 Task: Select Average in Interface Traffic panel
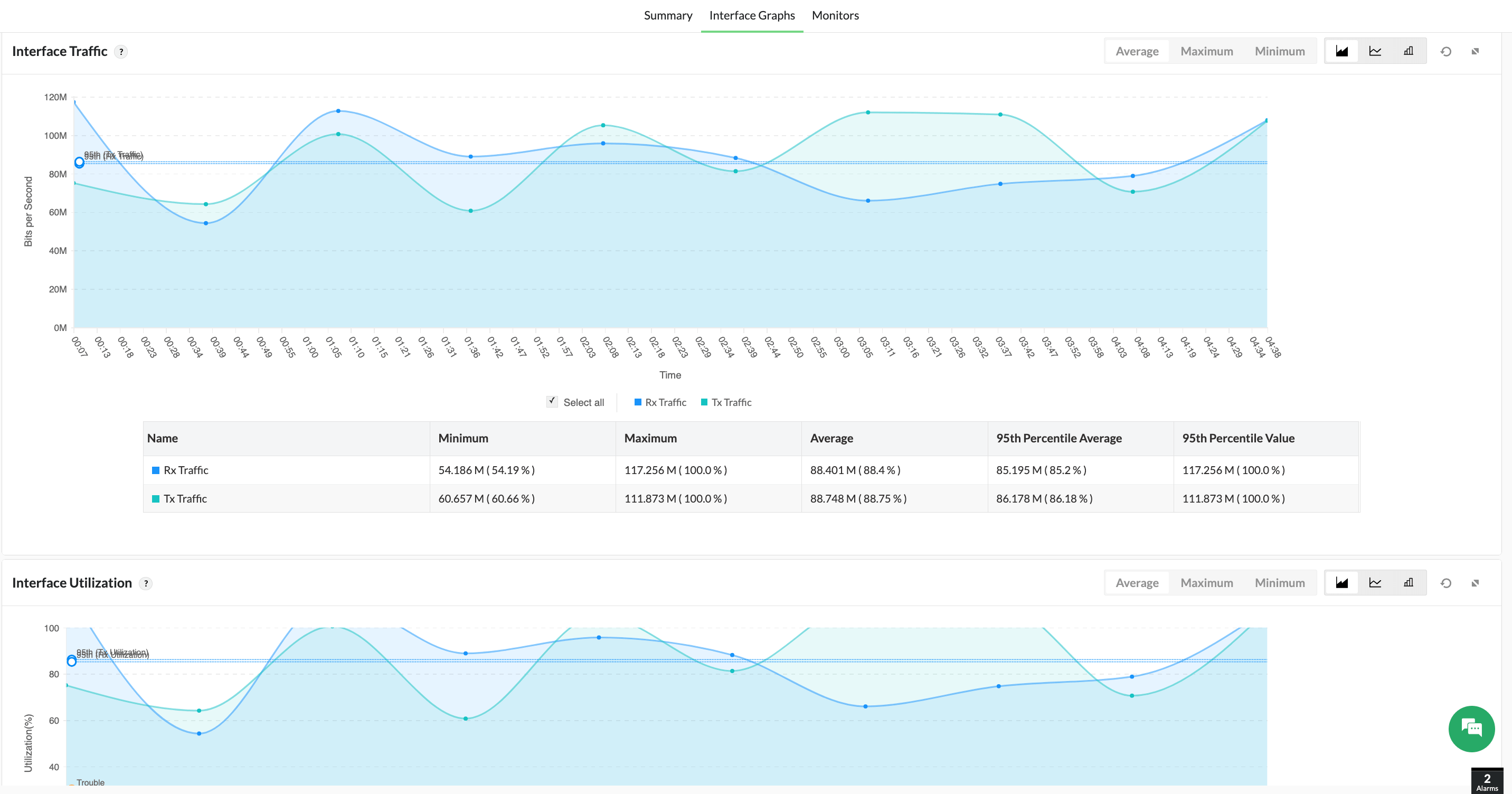pos(1137,51)
